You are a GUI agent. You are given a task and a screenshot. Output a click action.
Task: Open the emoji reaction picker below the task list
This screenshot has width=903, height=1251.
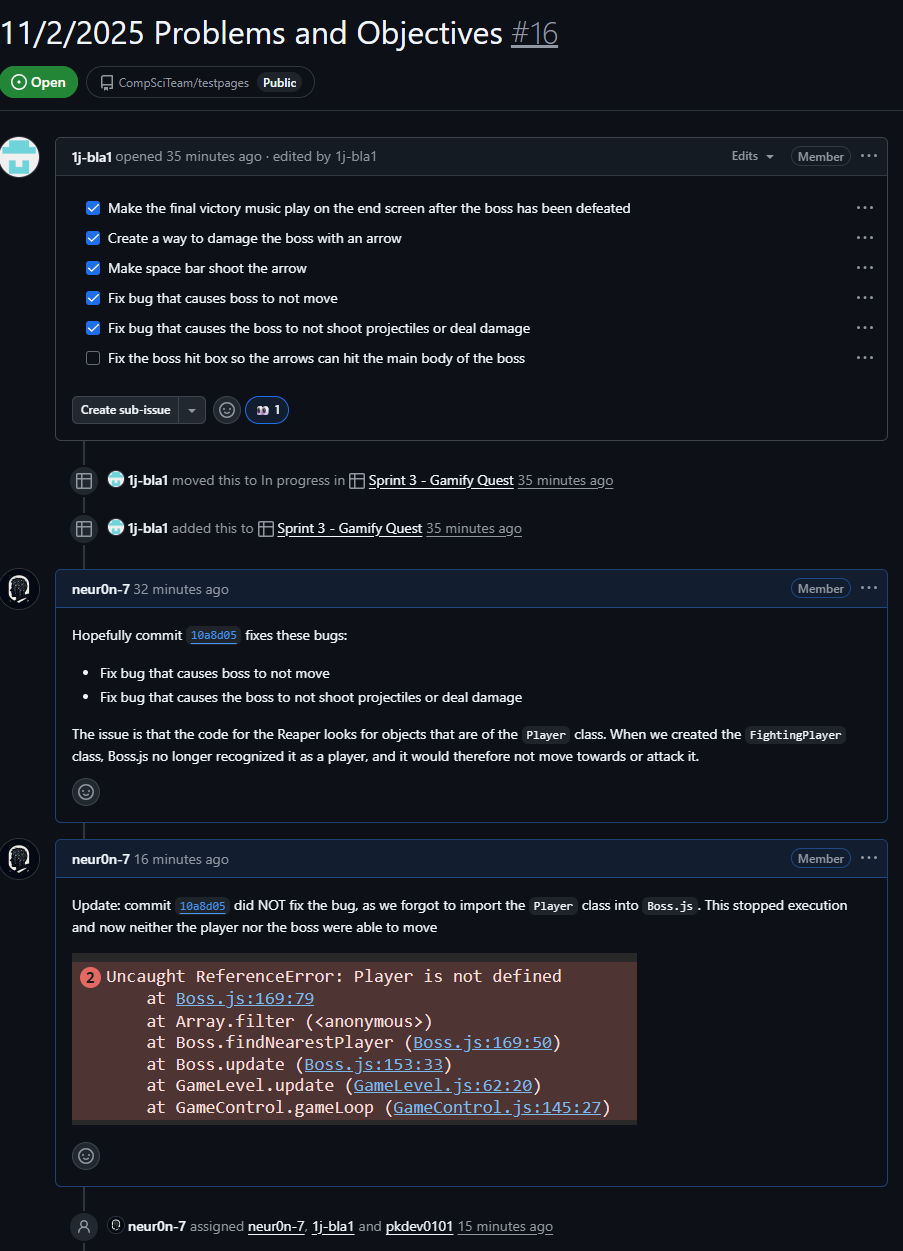pyautogui.click(x=226, y=409)
